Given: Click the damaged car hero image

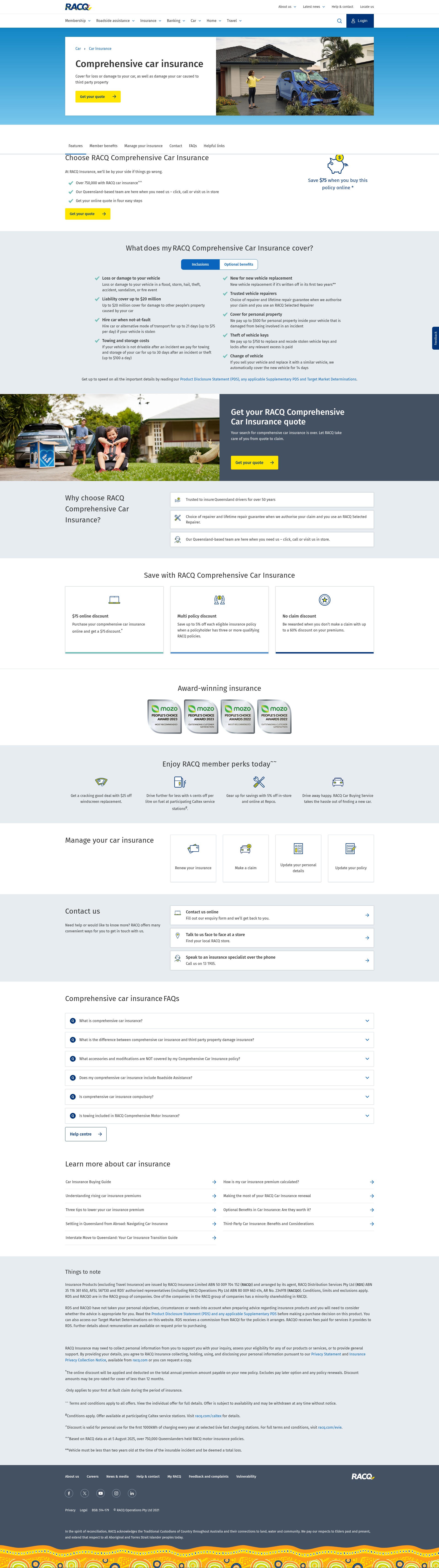Looking at the screenshot, I should (295, 76).
